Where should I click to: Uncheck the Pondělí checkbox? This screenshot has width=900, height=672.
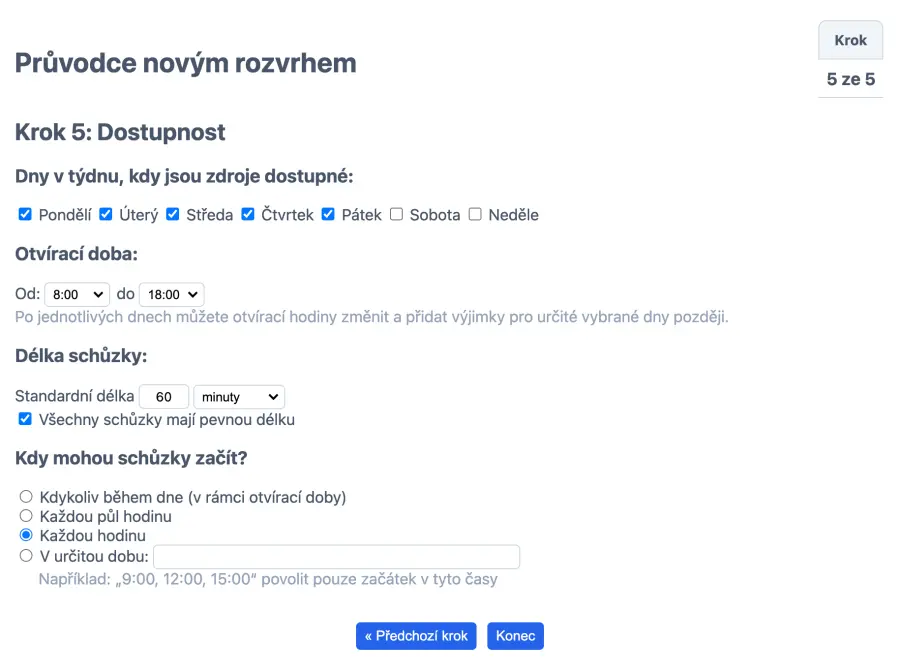click(26, 214)
